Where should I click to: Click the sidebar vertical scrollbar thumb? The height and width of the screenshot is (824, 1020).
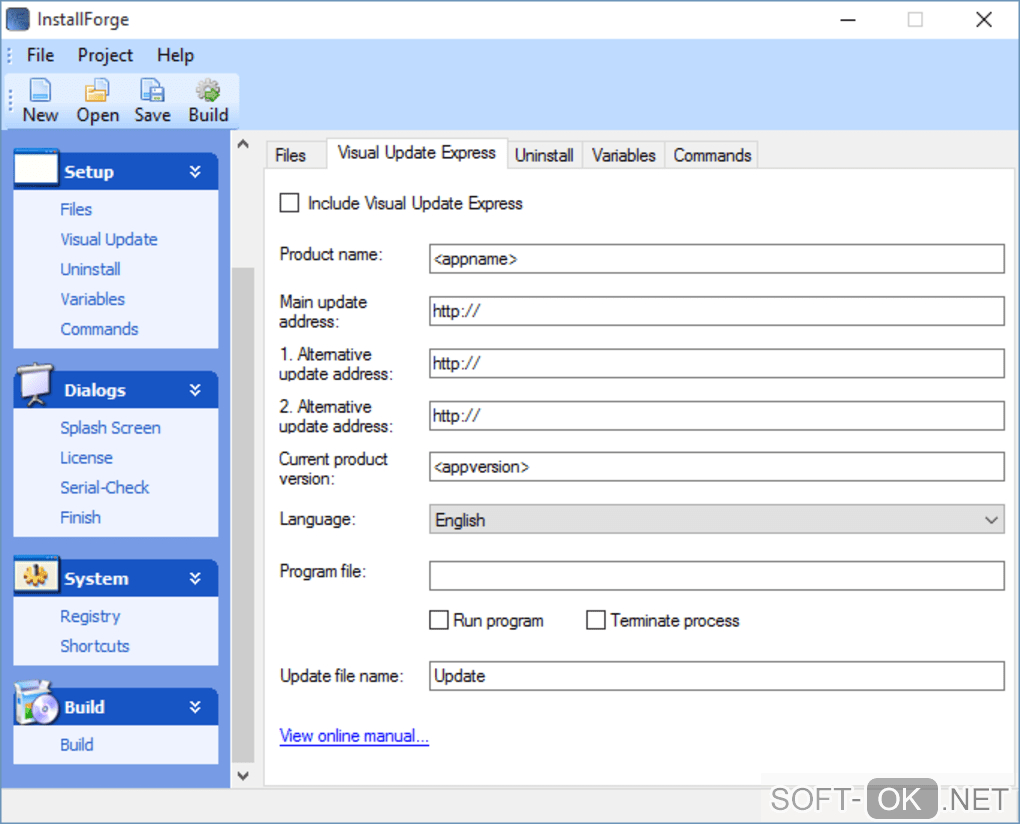243,515
